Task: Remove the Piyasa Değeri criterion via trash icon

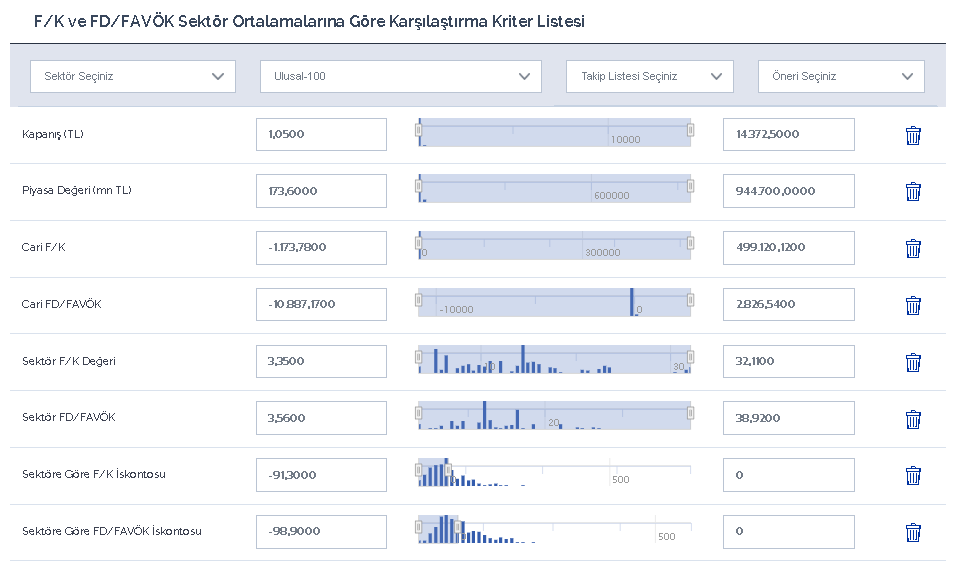Action: (912, 191)
